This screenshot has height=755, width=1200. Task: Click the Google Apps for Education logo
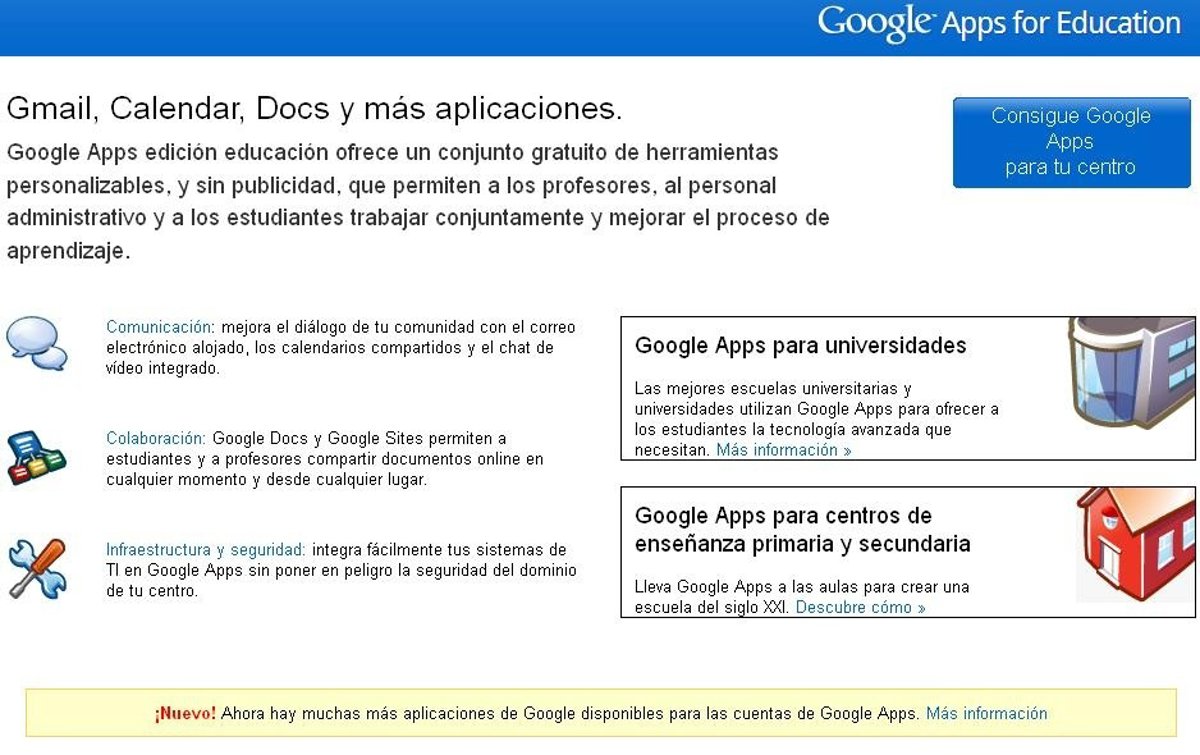(x=998, y=23)
